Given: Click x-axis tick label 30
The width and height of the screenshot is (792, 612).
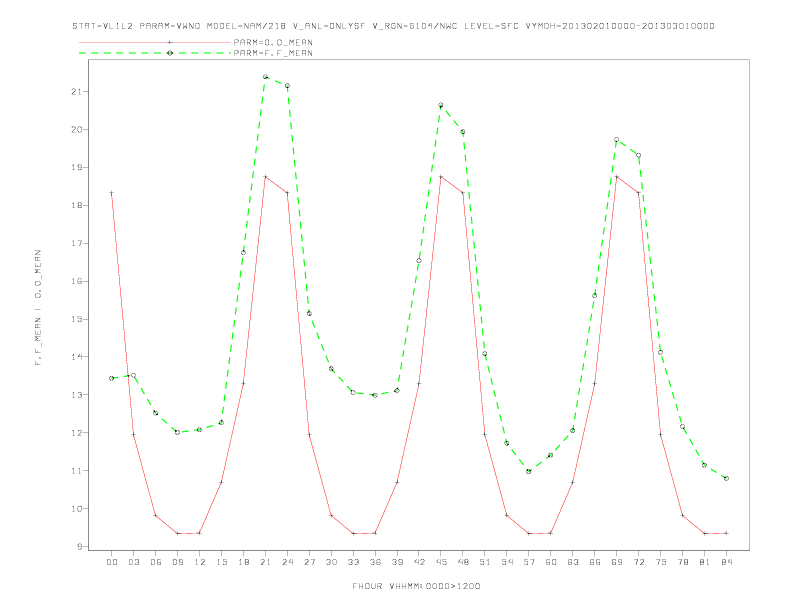Looking at the screenshot, I should (x=331, y=562).
